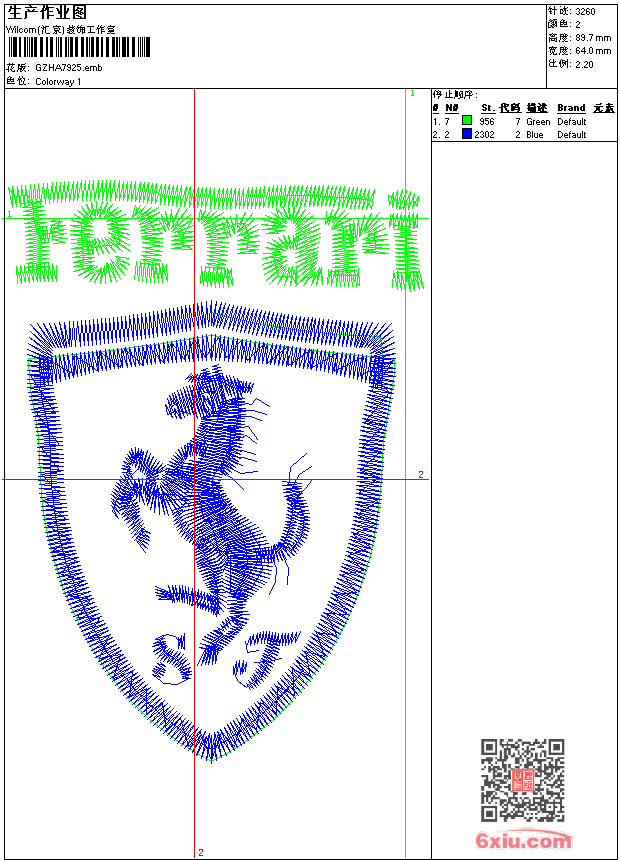
Task: Select the stitch count value 3260
Action: [x=585, y=12]
